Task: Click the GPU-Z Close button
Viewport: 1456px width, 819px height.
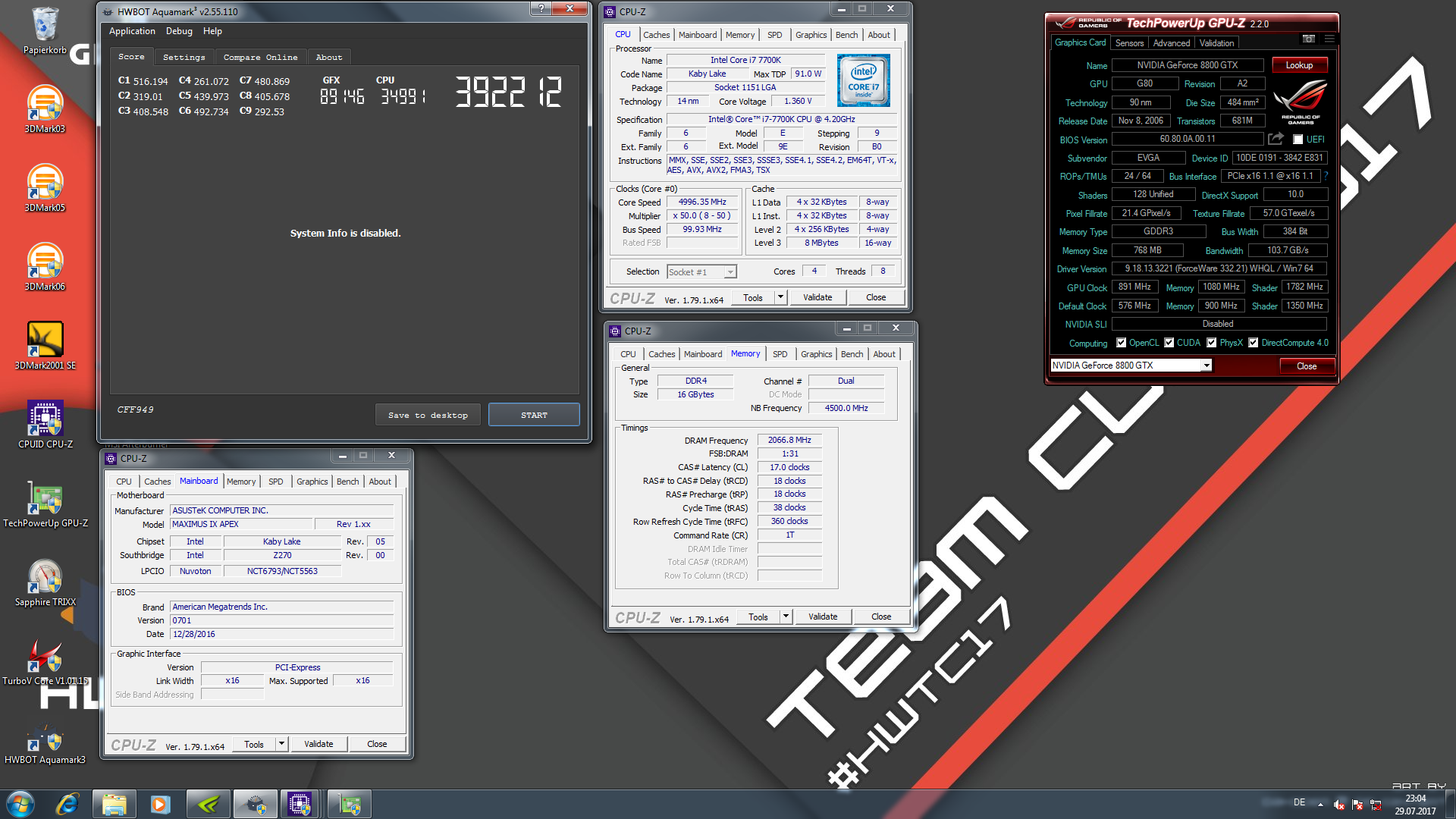Action: (1307, 366)
